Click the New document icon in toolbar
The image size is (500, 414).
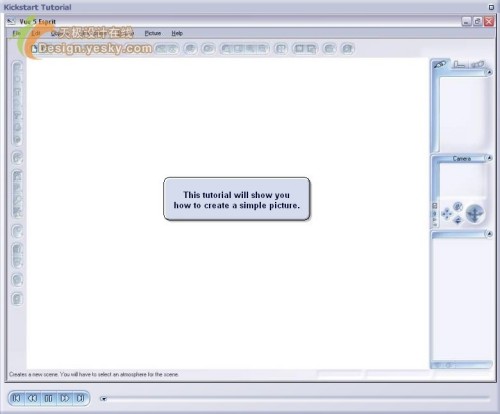click(34, 49)
